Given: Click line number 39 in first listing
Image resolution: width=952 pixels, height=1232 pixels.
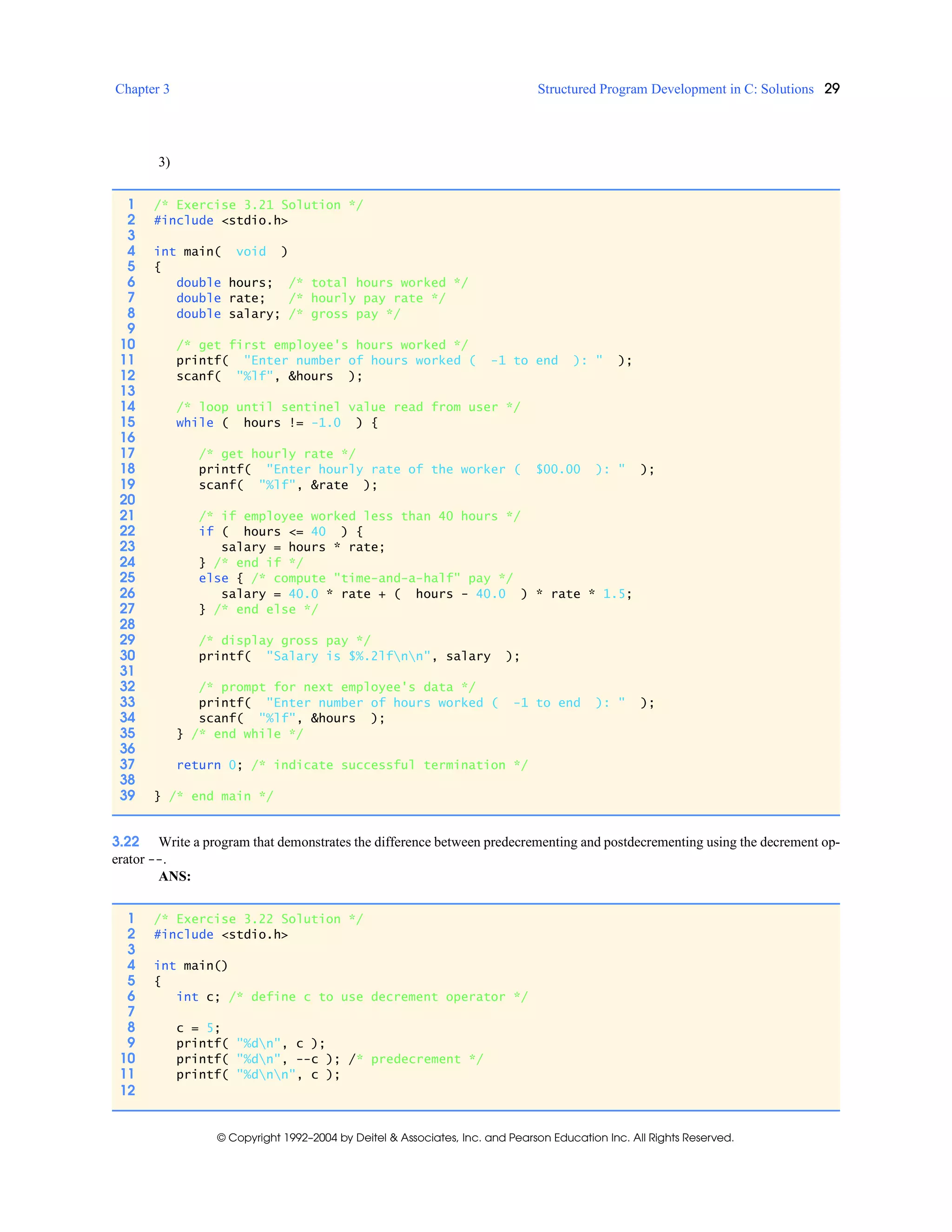Looking at the screenshot, I should (x=127, y=795).
